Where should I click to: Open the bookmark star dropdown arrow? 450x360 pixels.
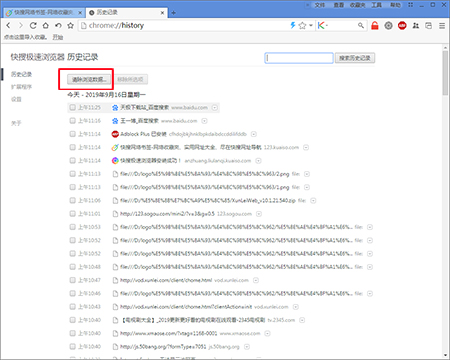click(x=311, y=25)
